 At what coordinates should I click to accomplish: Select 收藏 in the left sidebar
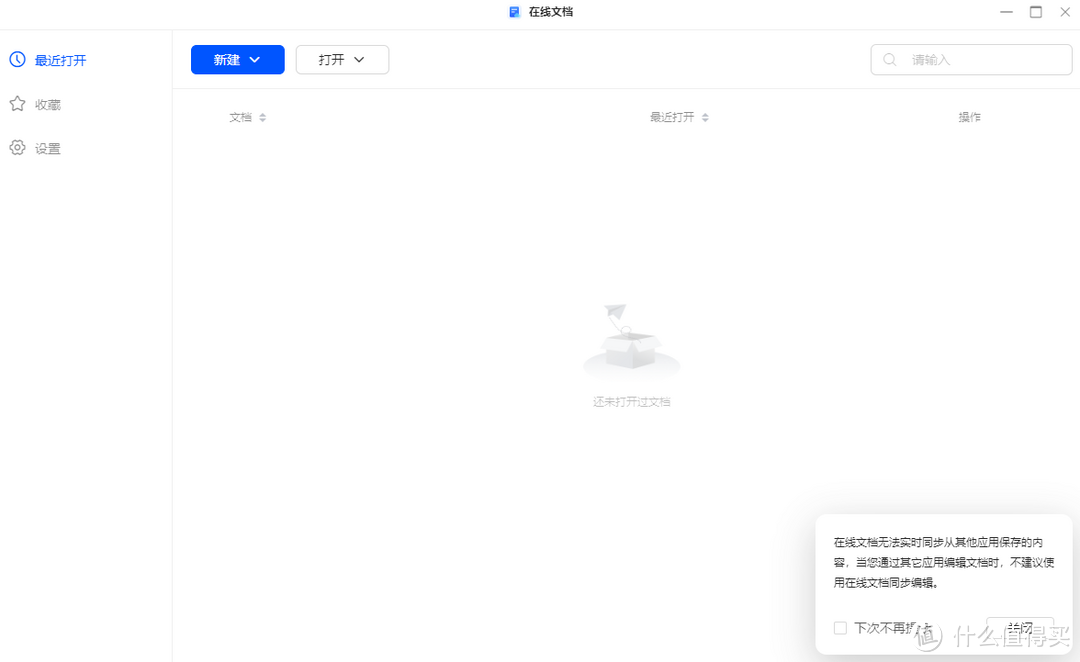47,103
